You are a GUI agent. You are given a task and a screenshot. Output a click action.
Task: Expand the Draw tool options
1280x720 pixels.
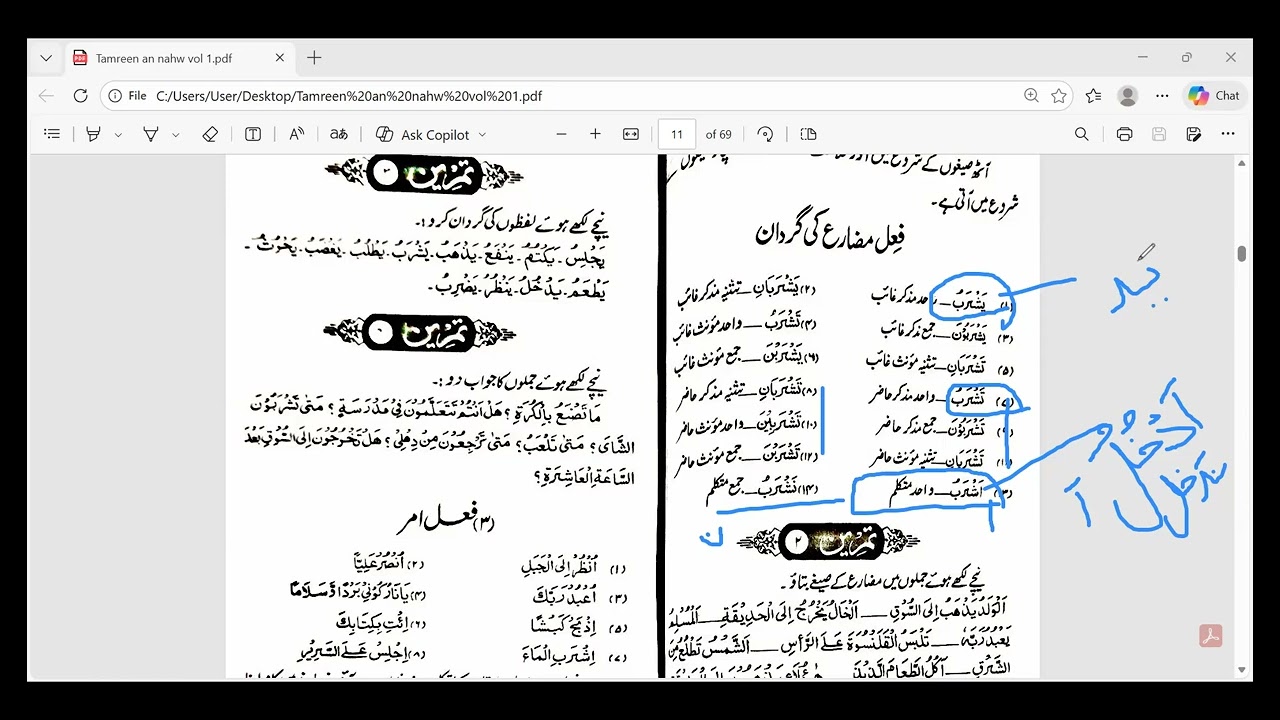coord(176,134)
